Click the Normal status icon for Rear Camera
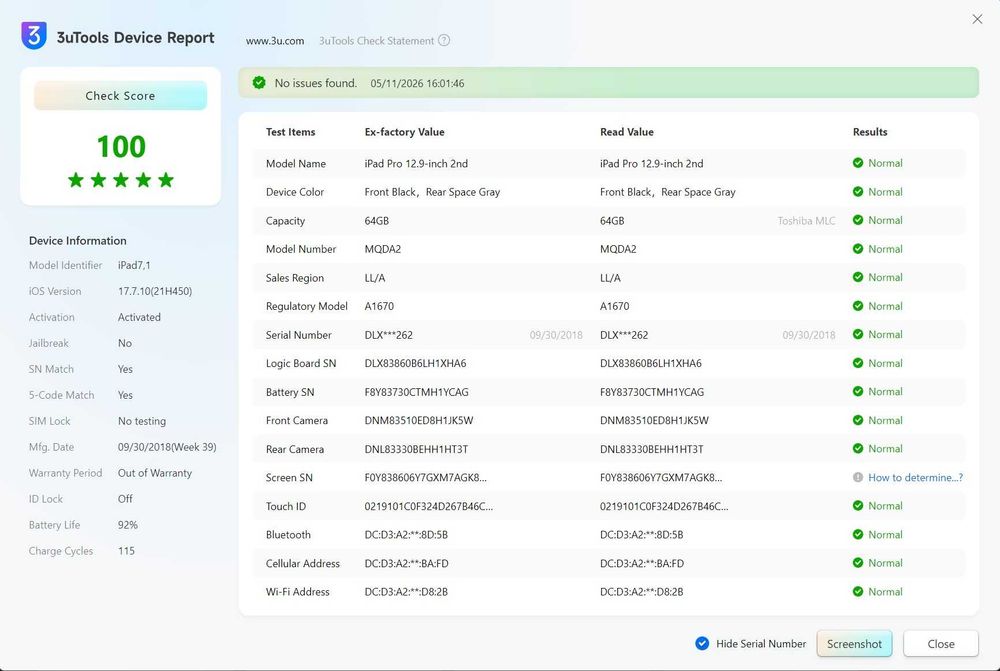 click(858, 448)
